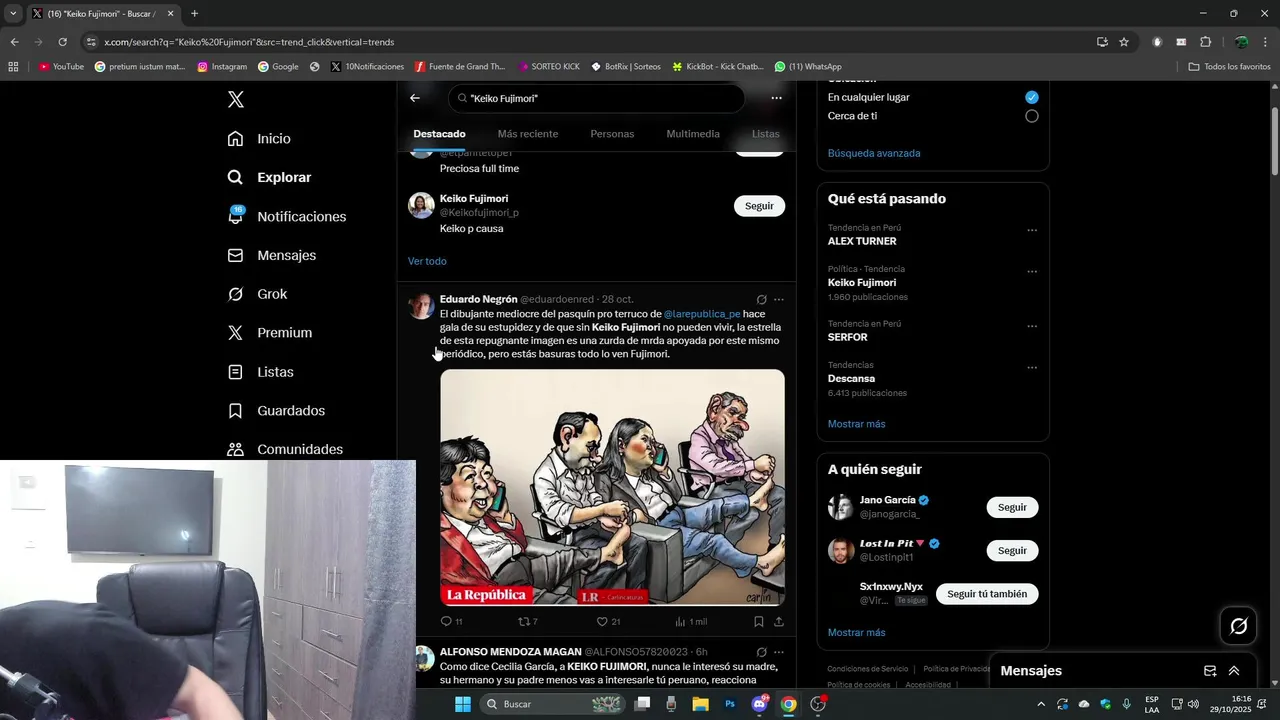
Task: Open ALEX TURNER trend
Action: point(862,241)
